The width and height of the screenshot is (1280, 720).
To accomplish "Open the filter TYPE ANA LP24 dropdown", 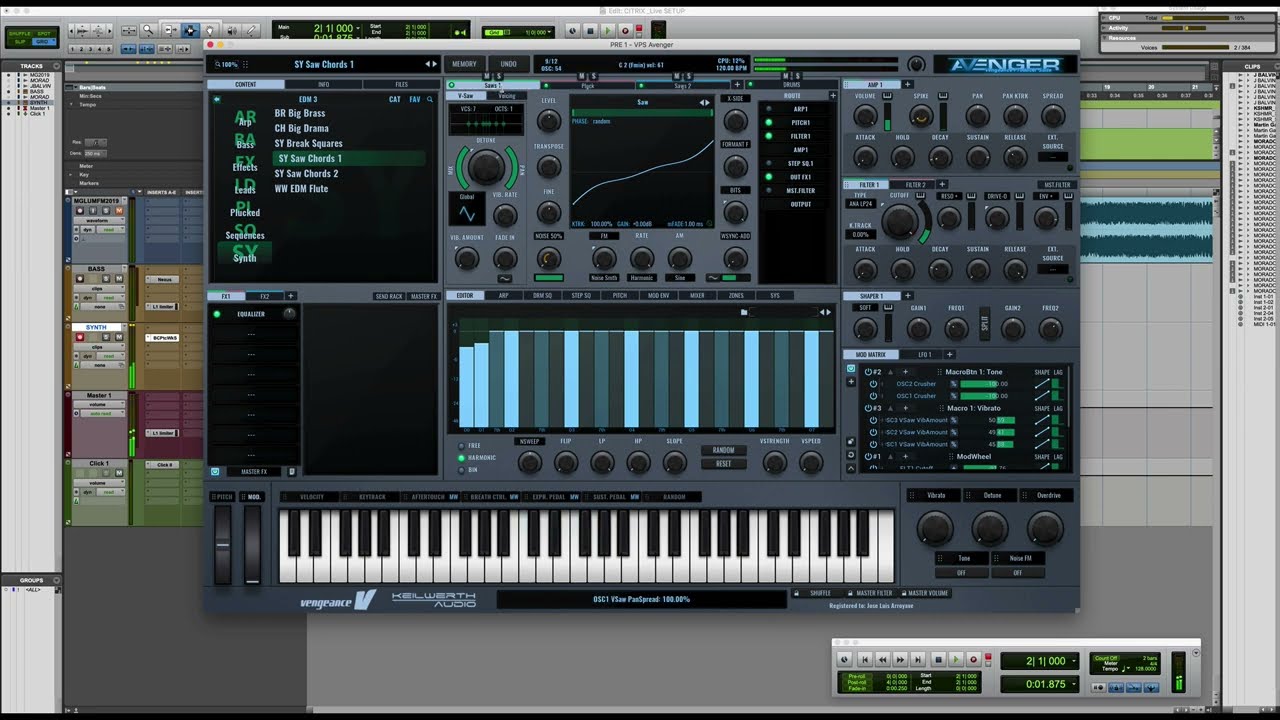I will point(861,204).
